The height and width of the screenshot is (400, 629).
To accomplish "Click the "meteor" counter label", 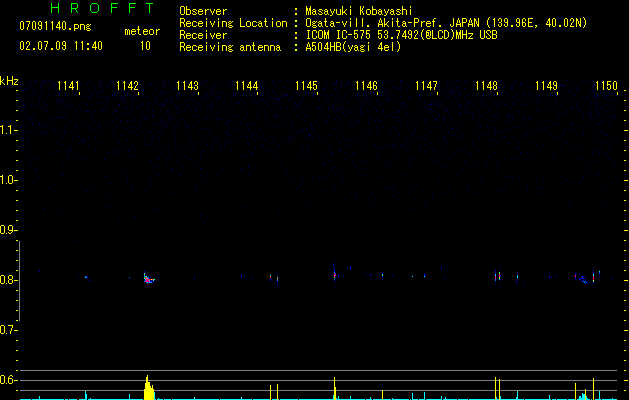I will click(142, 31).
